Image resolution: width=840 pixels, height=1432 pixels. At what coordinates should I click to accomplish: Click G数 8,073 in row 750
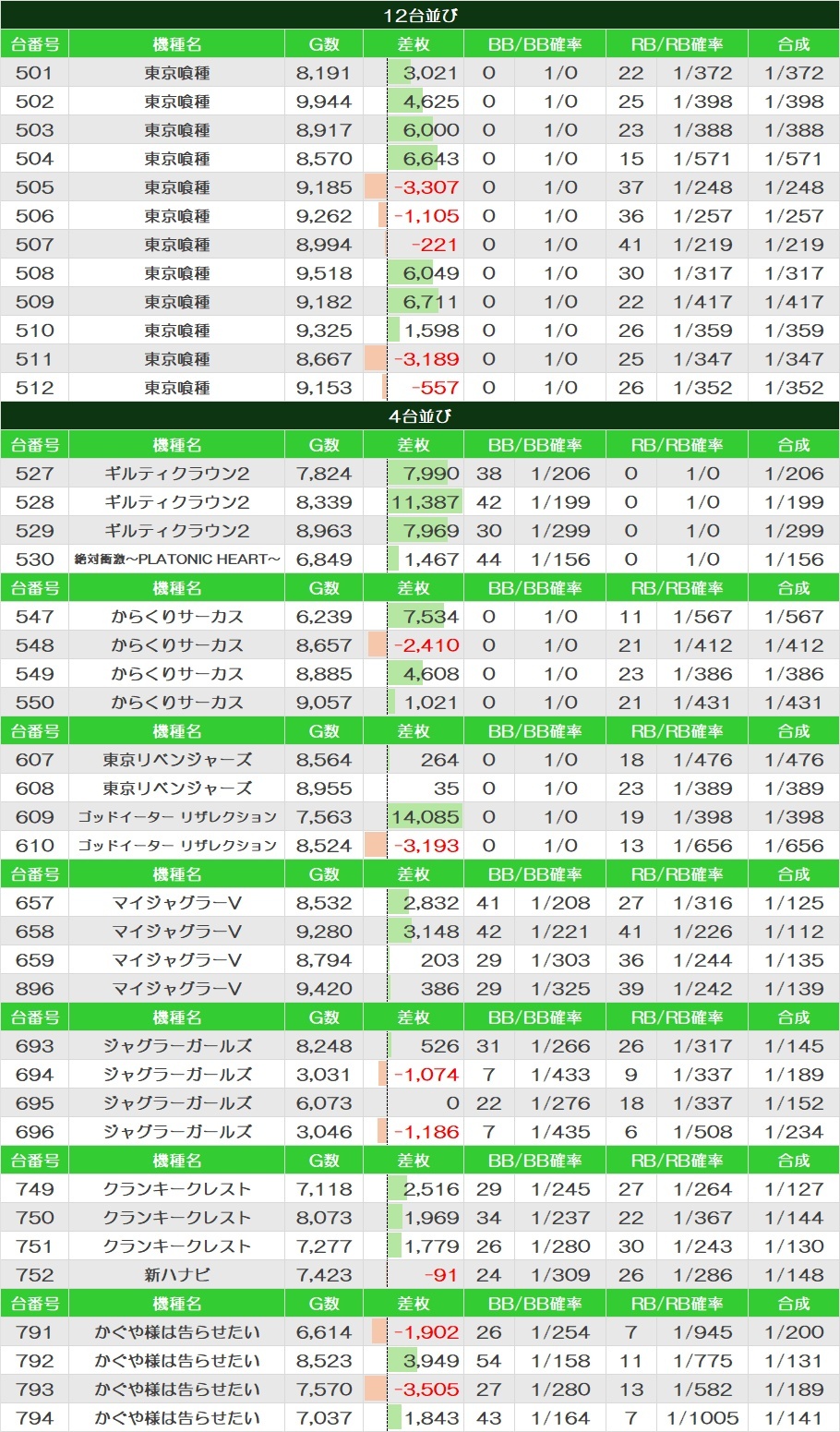pos(324,1218)
